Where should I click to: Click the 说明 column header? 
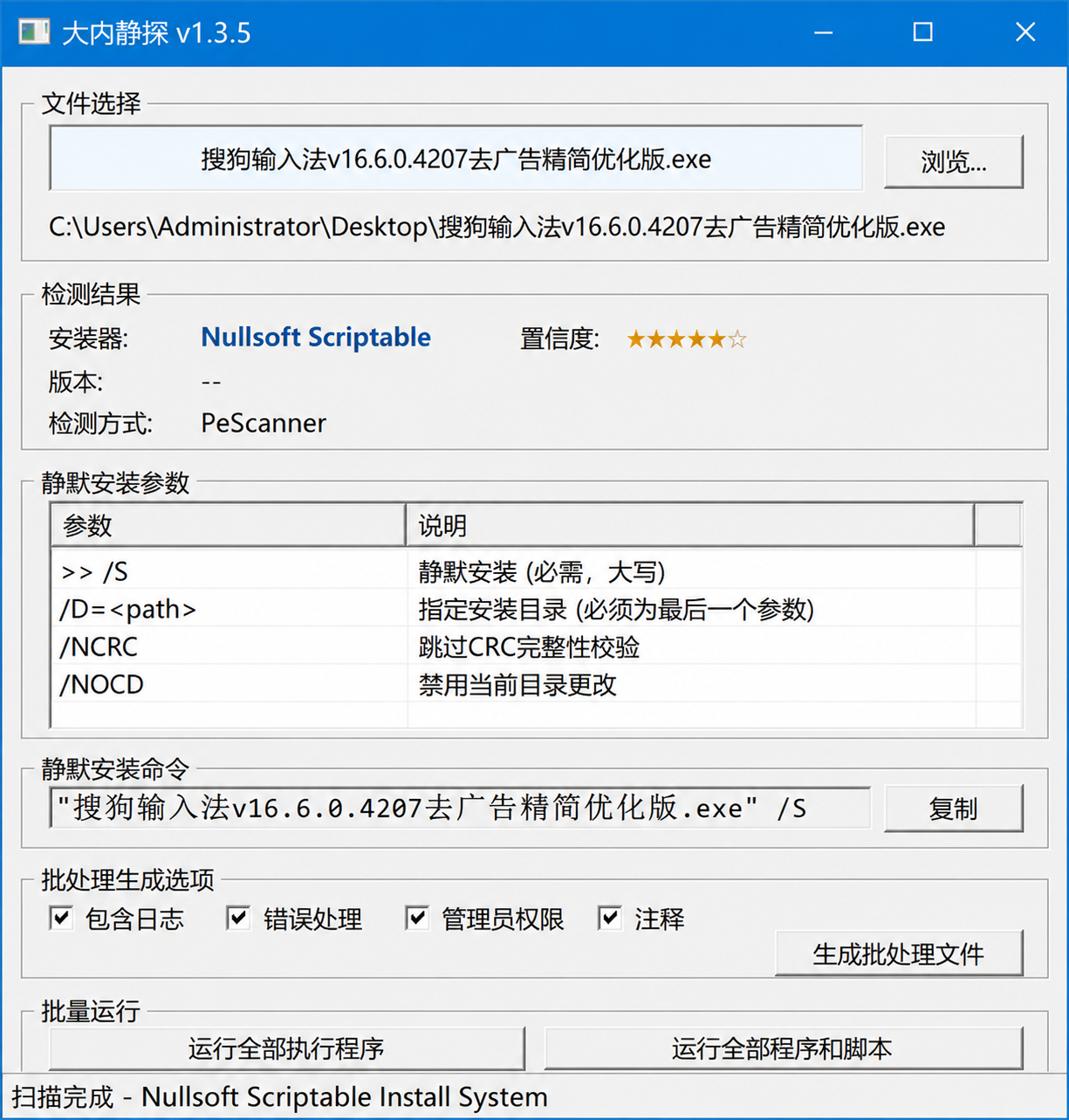pyautogui.click(x=690, y=525)
